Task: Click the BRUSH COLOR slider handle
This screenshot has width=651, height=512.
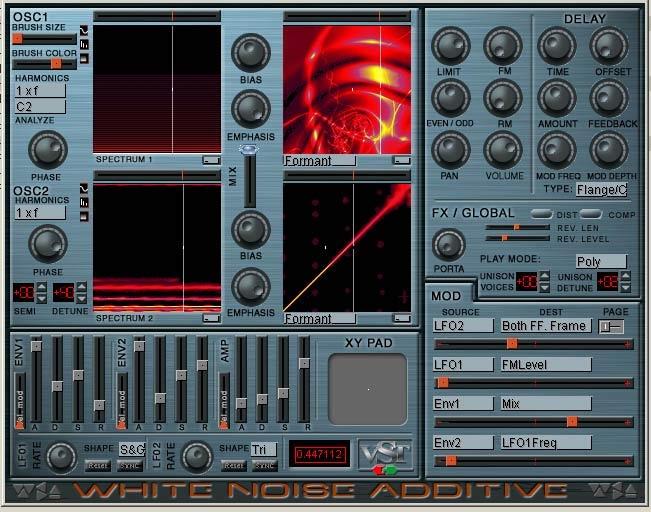Action: [56, 64]
